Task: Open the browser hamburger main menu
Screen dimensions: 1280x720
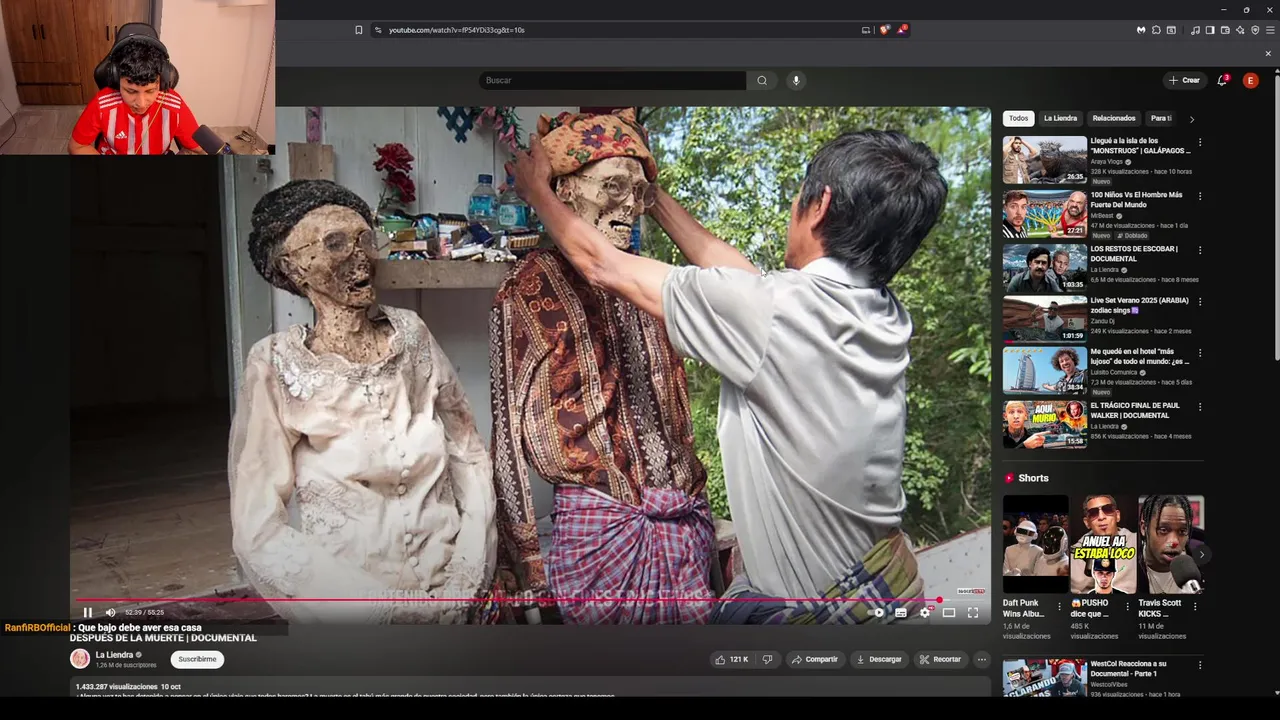Action: 1270,30
